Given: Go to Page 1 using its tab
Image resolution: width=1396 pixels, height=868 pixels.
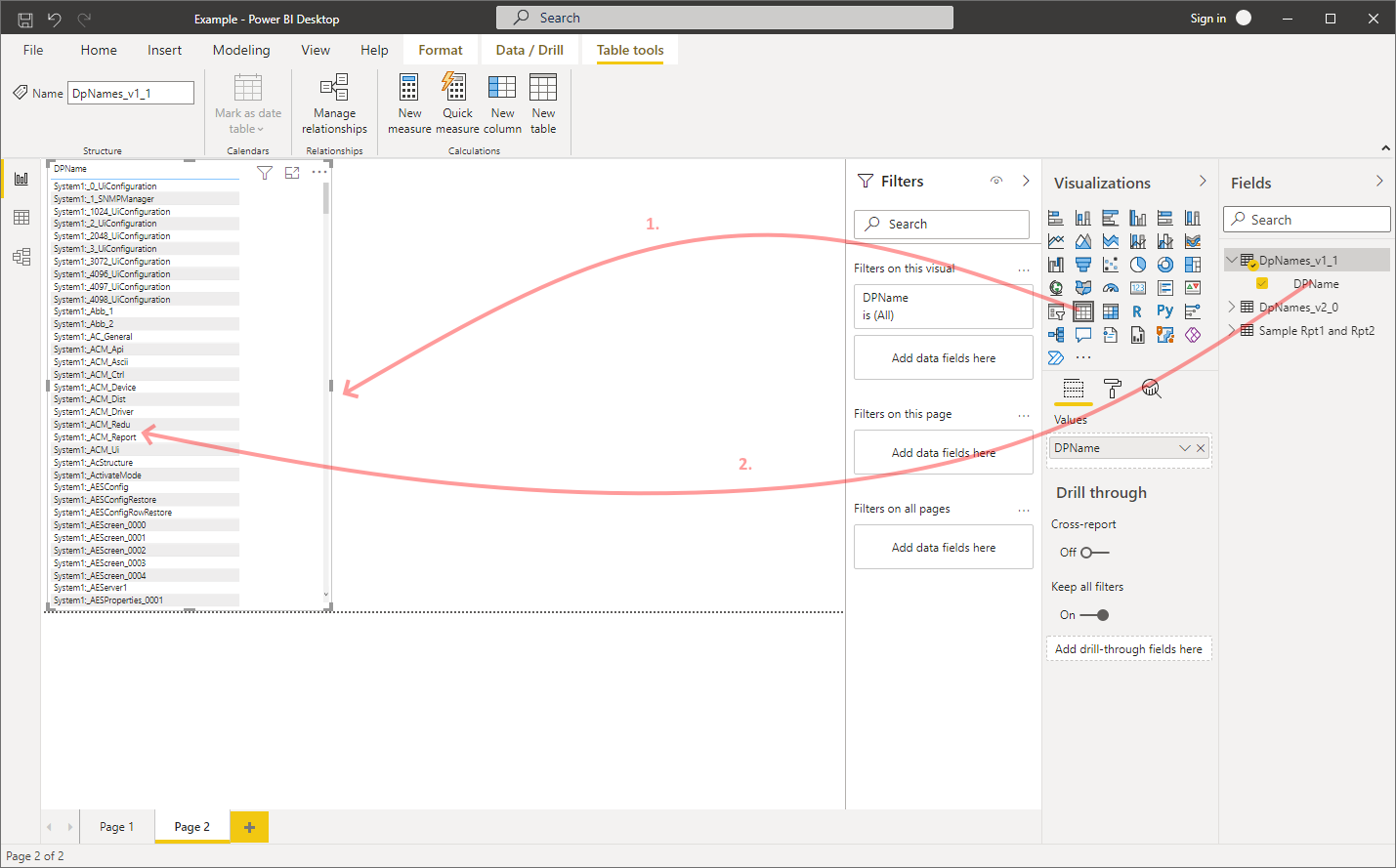Looking at the screenshot, I should (x=116, y=826).
